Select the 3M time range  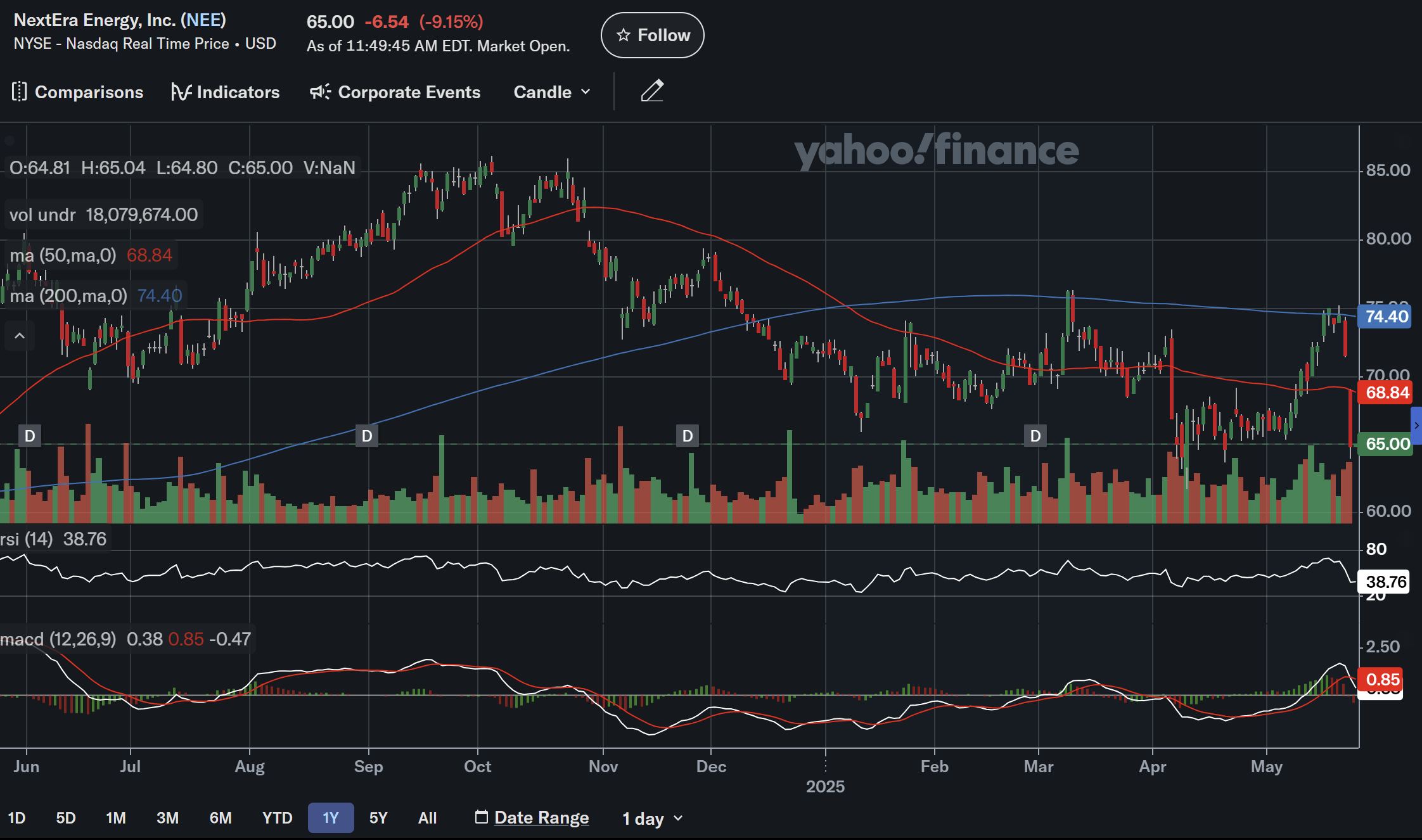point(167,818)
